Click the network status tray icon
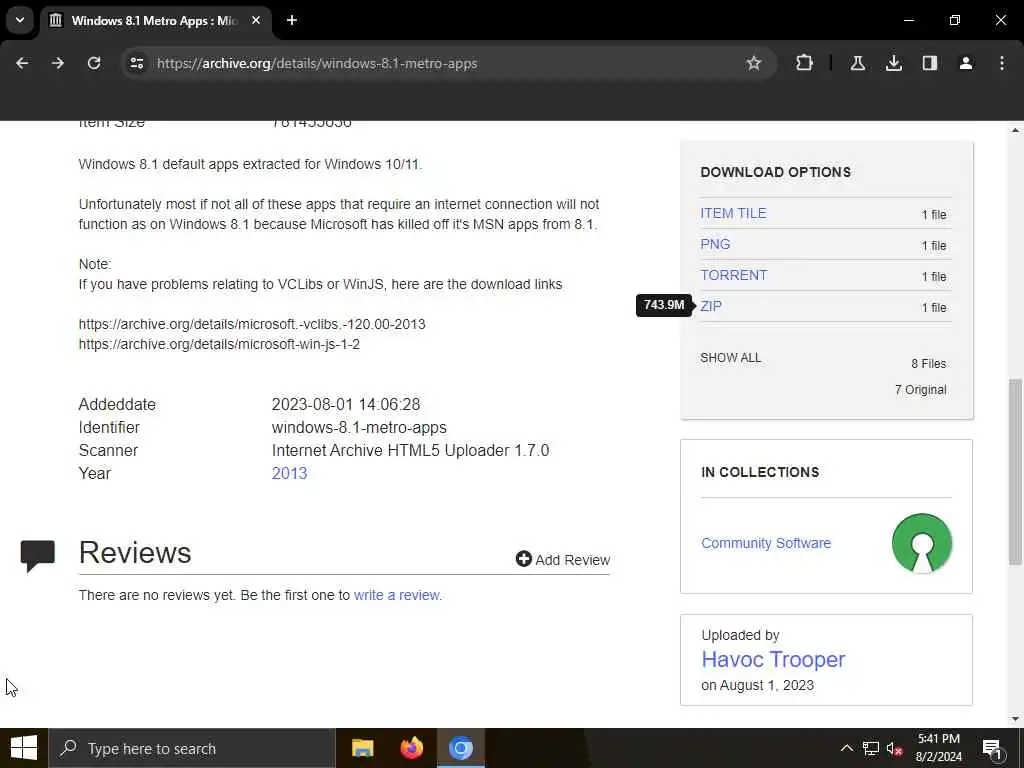The image size is (1024, 768). 871,748
